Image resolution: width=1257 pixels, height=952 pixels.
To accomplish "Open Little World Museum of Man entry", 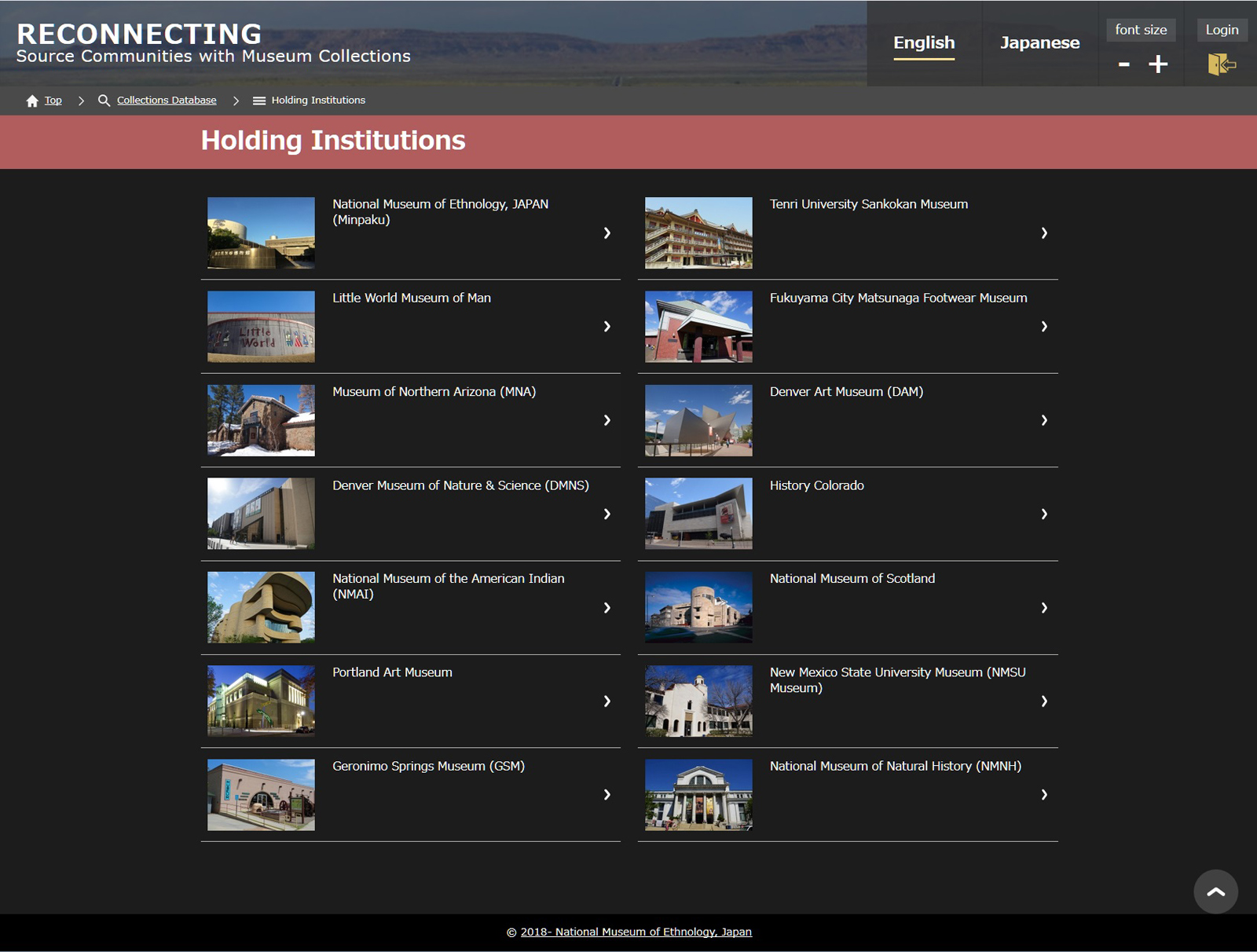I will click(411, 327).
